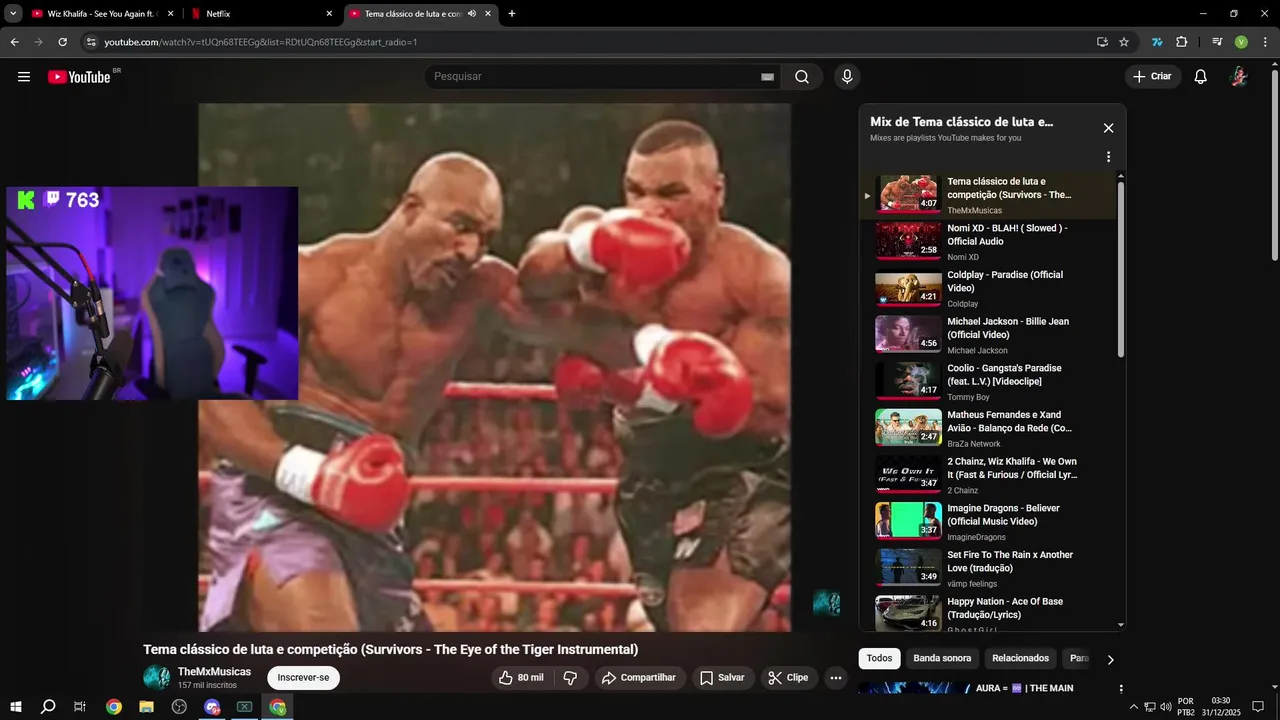Open Chrome extensions puzzle menu
The width and height of the screenshot is (1280, 720).
pyautogui.click(x=1181, y=42)
